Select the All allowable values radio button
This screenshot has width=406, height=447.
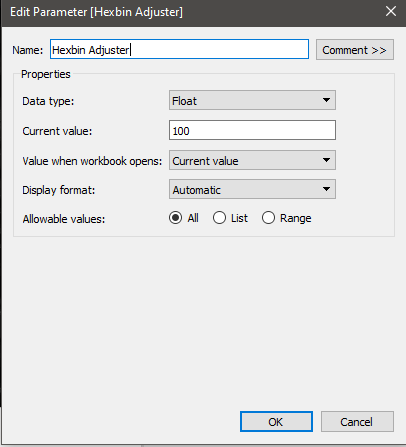175,218
